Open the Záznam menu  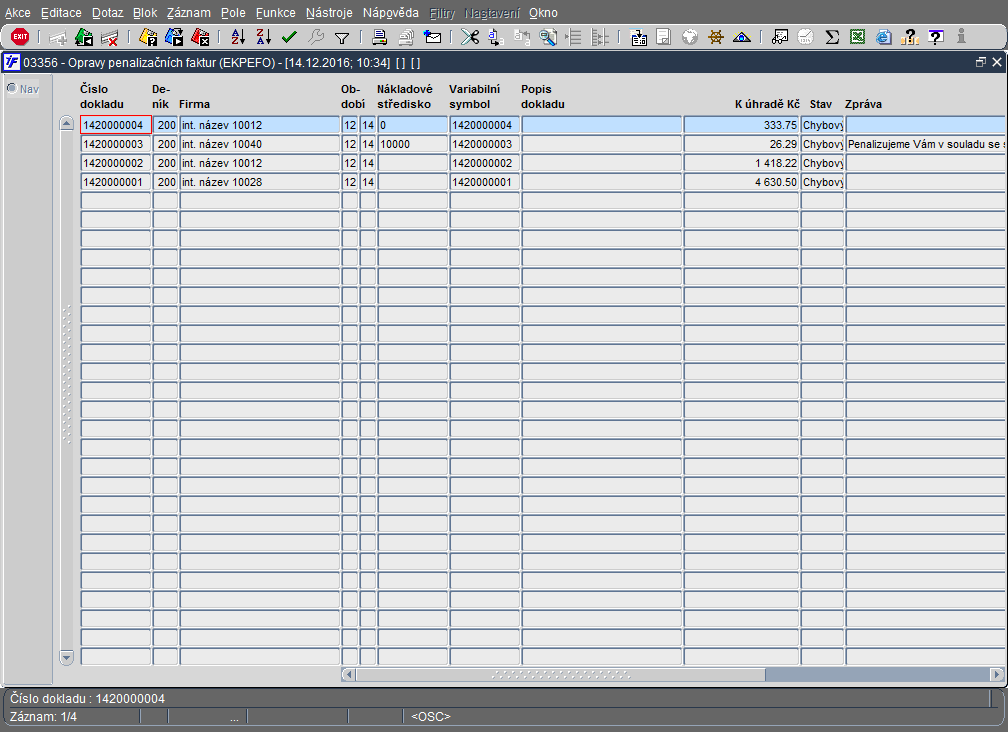tap(188, 13)
